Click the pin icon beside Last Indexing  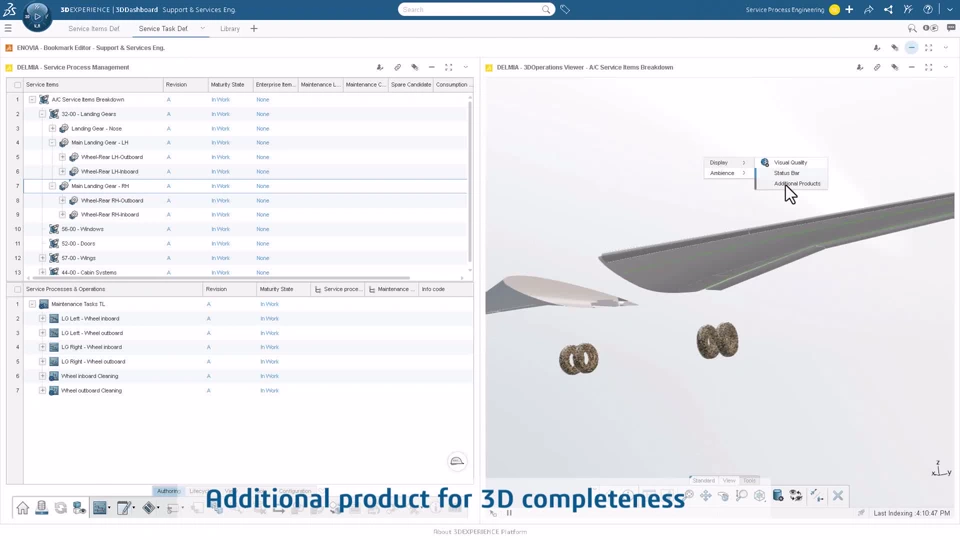point(861,513)
